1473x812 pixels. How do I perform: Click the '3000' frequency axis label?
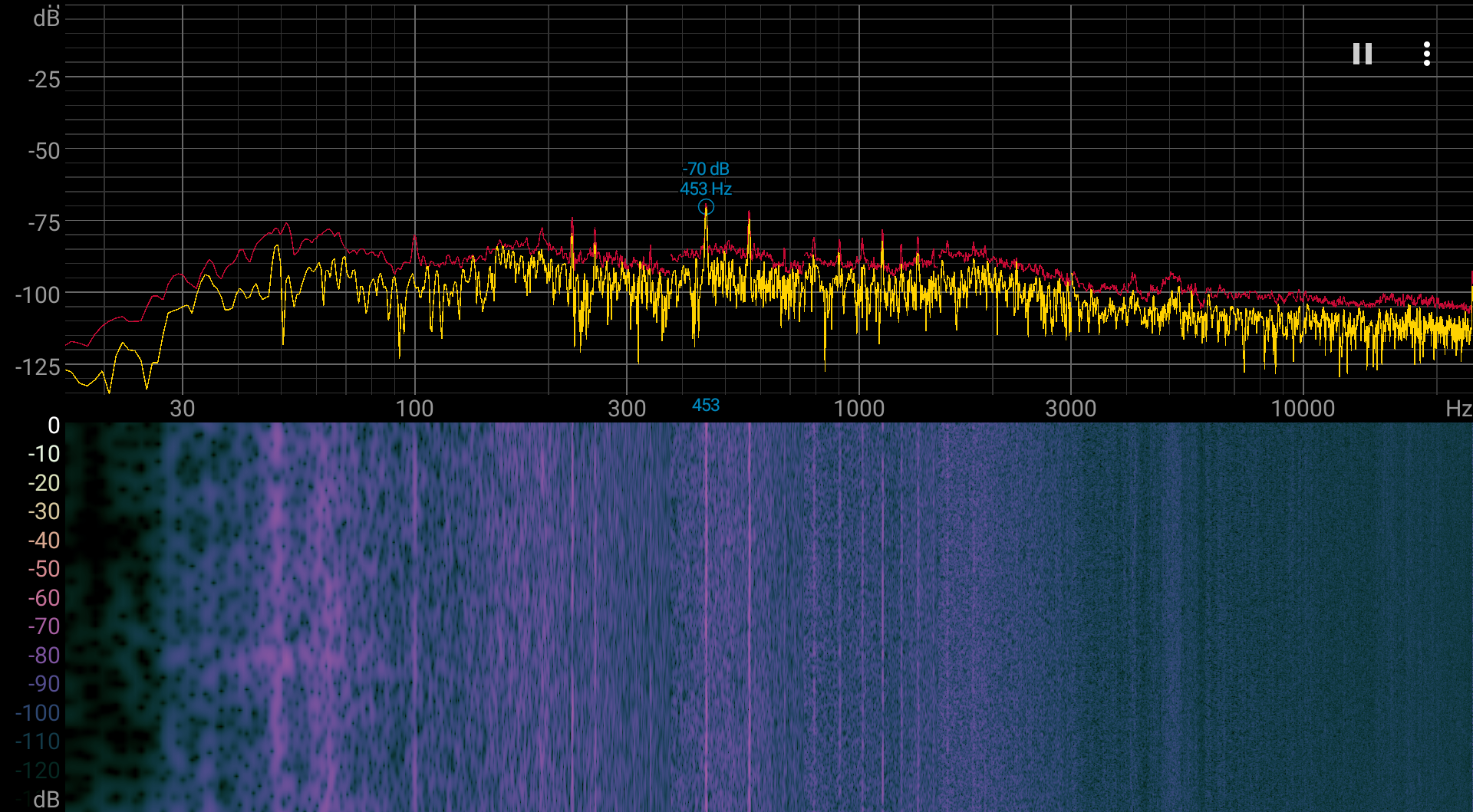(1071, 409)
